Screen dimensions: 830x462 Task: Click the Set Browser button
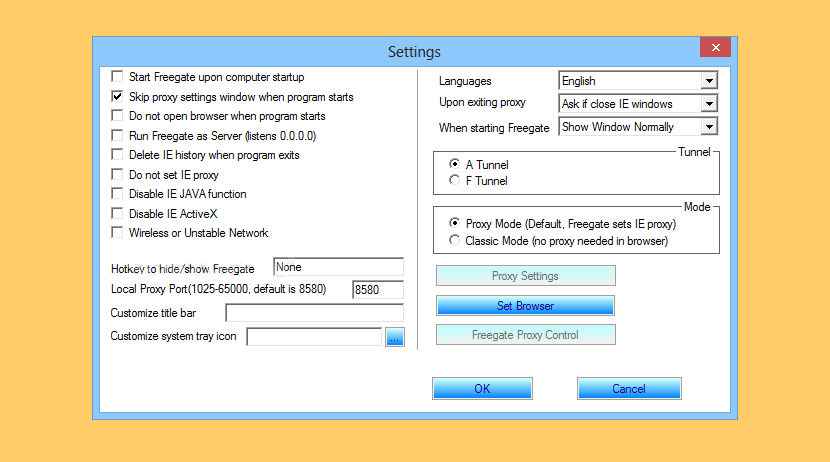pyautogui.click(x=525, y=305)
